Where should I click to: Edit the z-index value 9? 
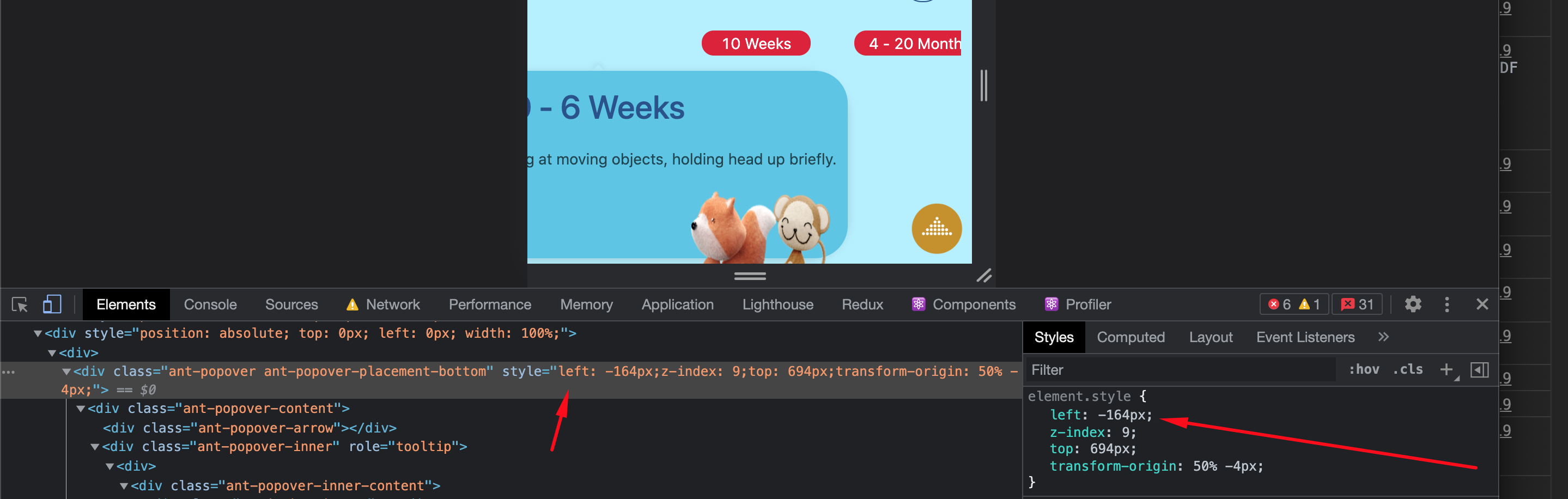click(1126, 432)
